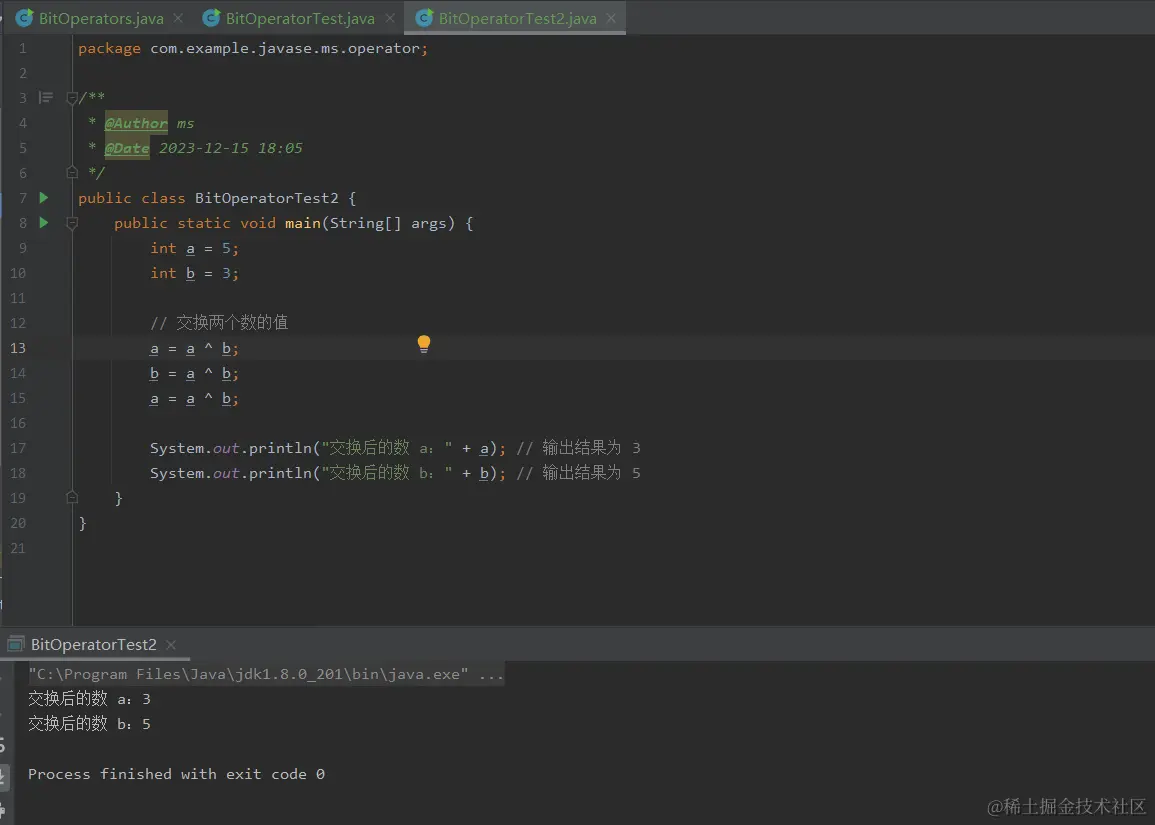Collapse the main method fold at line 8
This screenshot has height=825, width=1155.
tap(72, 223)
